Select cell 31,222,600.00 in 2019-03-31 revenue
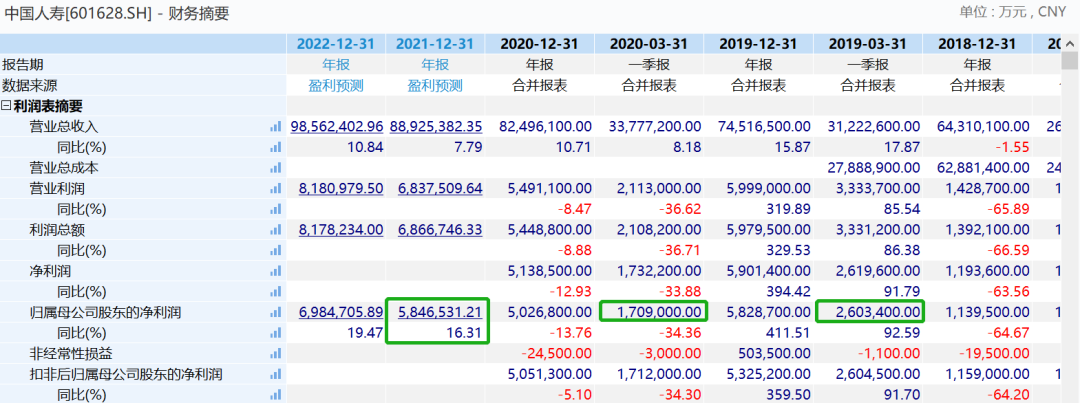The height and width of the screenshot is (403, 1080). 874,127
